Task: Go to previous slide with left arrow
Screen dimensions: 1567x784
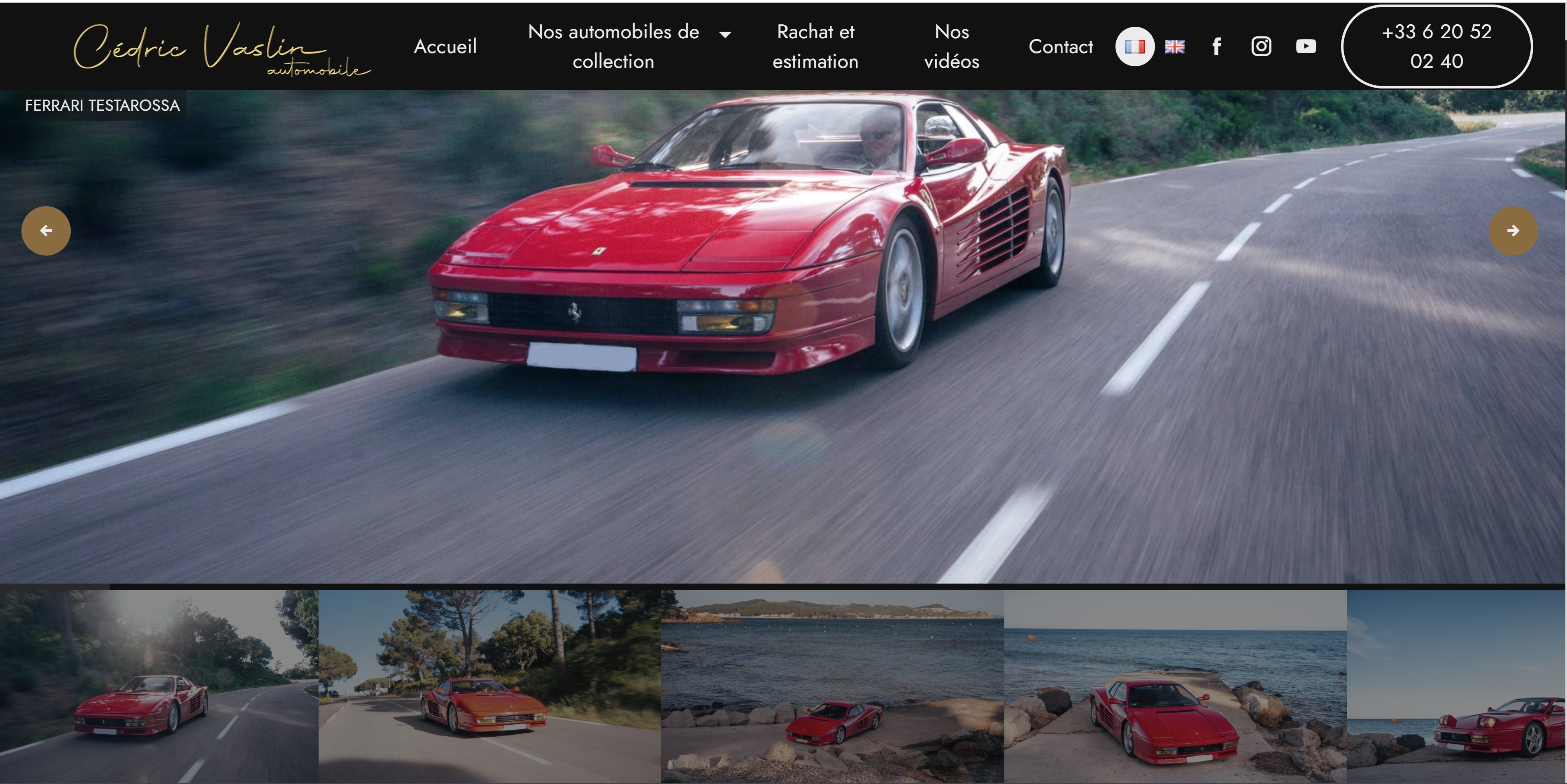Action: 46,230
